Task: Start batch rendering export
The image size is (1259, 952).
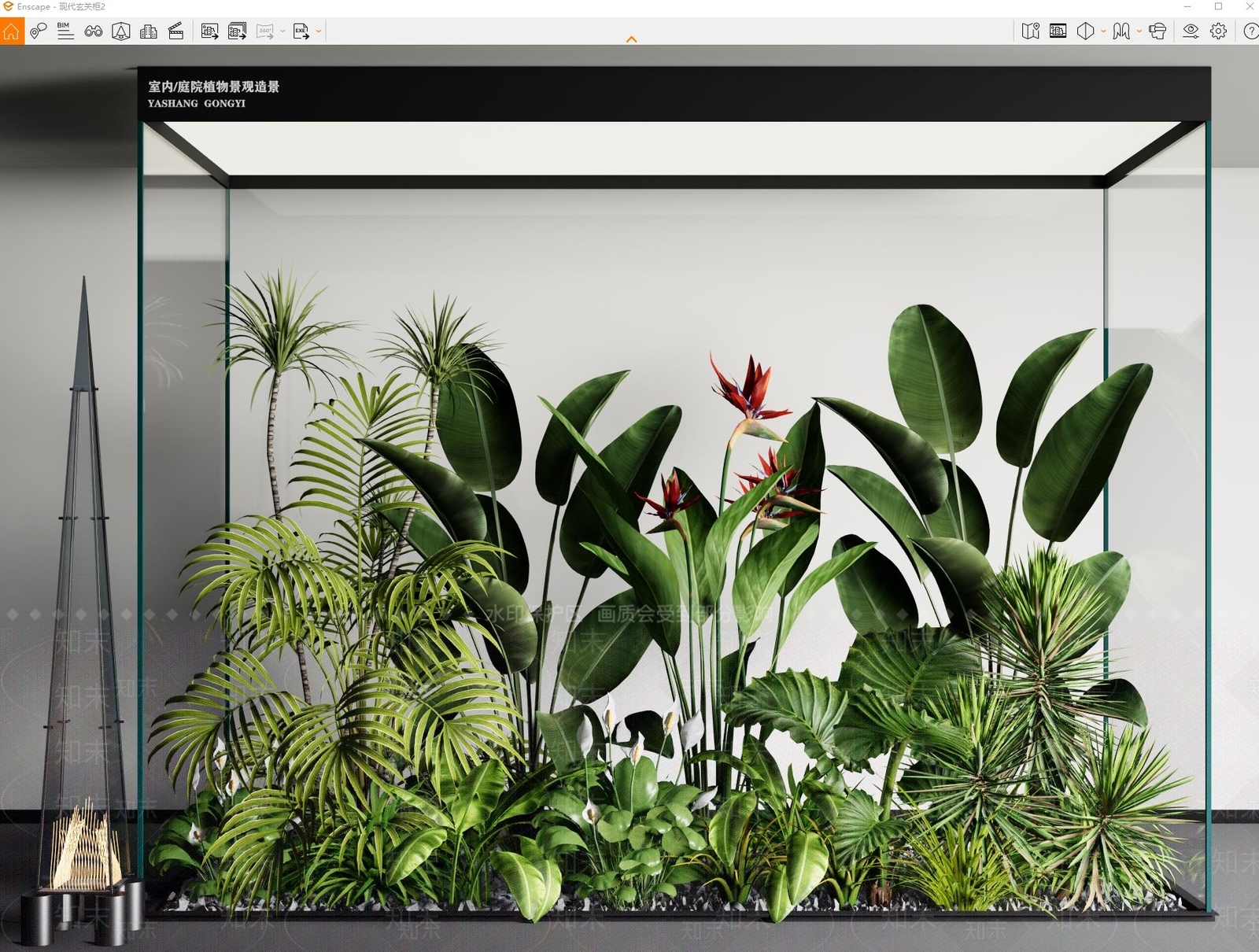Action: (x=237, y=31)
